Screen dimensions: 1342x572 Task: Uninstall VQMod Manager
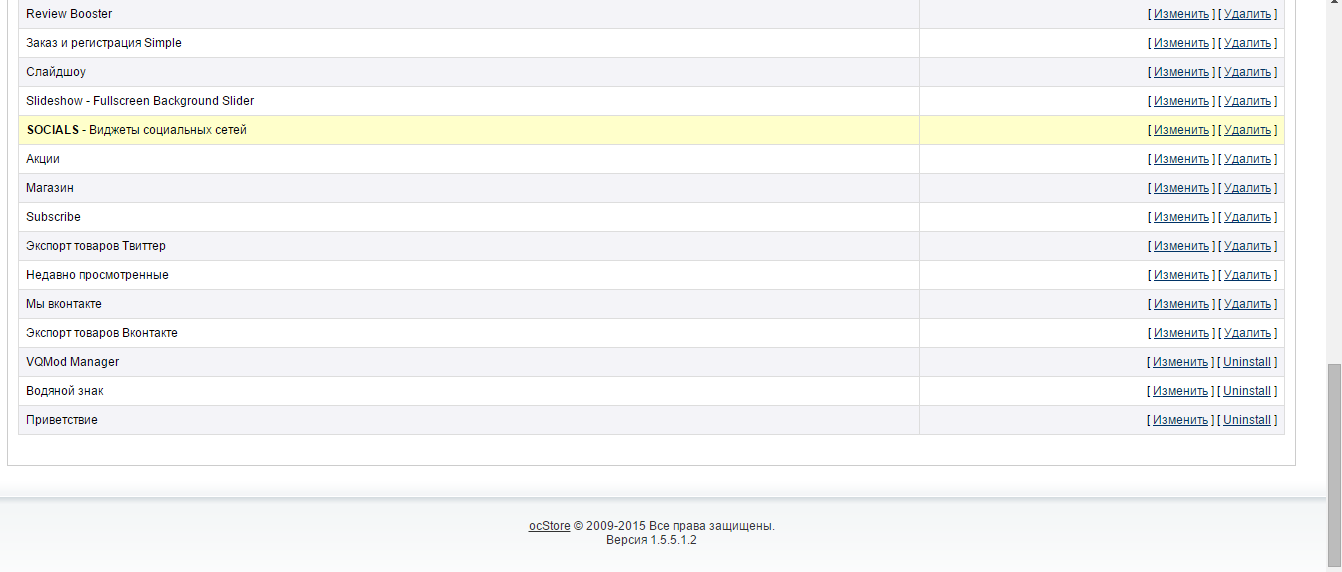coord(1247,362)
